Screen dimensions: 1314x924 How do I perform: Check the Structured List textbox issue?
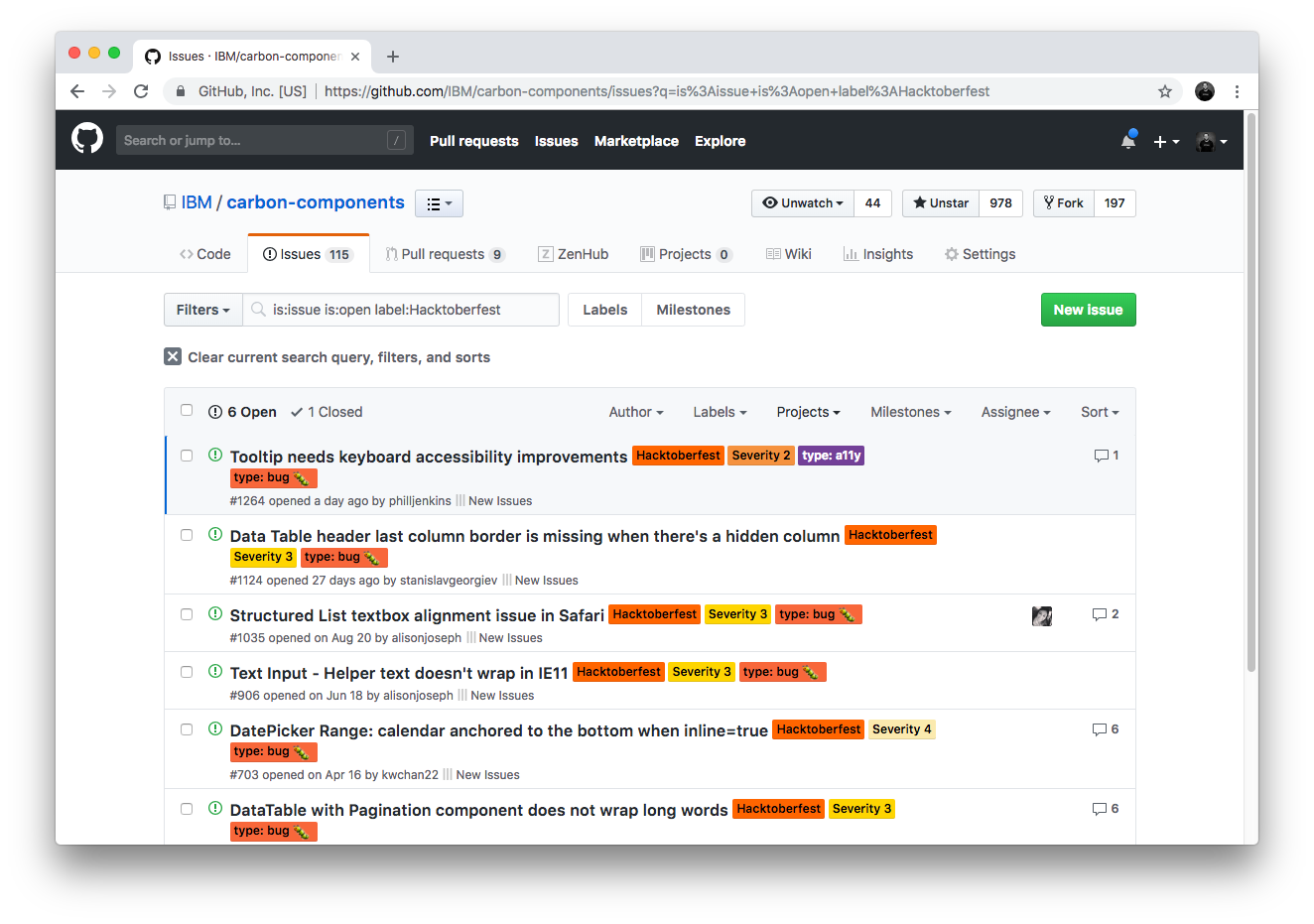[187, 614]
